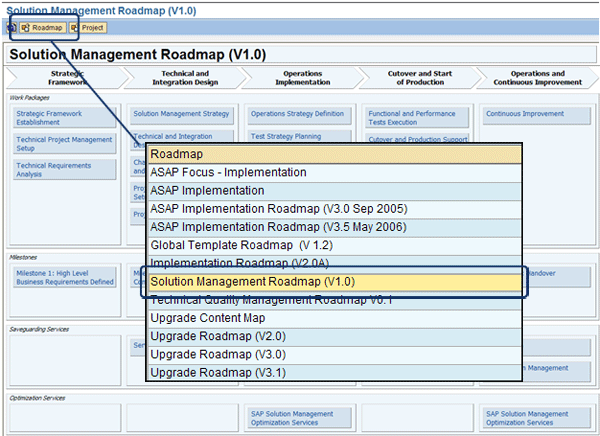Choose ASAP Implementation Roadmap (V3.0 Sep 2005)
The height and width of the screenshot is (436, 600).
tap(335, 209)
